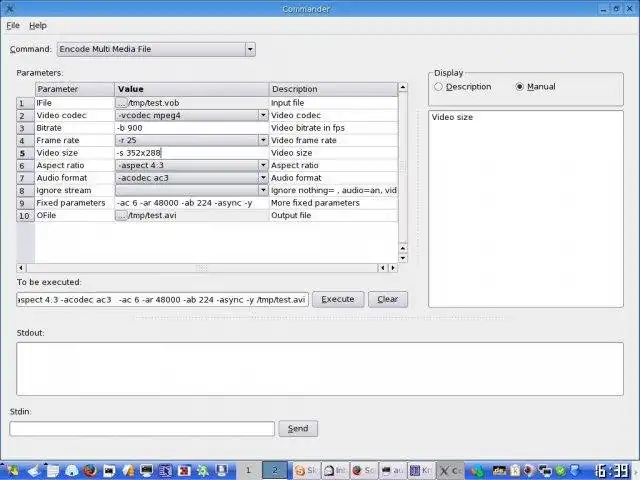
Task: Click the red square icon in the panel
Action: 184,471
